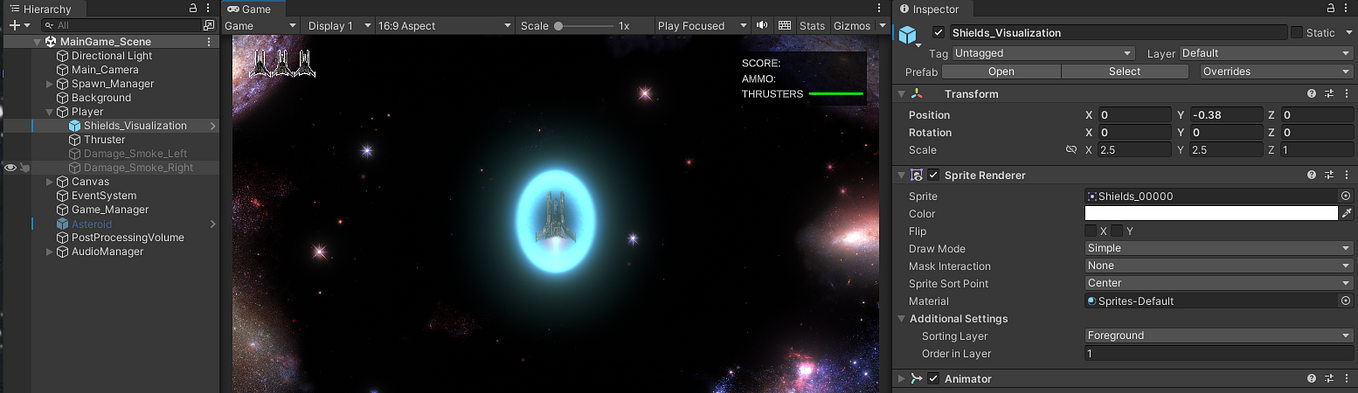Screen dimensions: 1358x393
Task: Open the Hierarchy panel kebab menu
Action: click(x=209, y=8)
